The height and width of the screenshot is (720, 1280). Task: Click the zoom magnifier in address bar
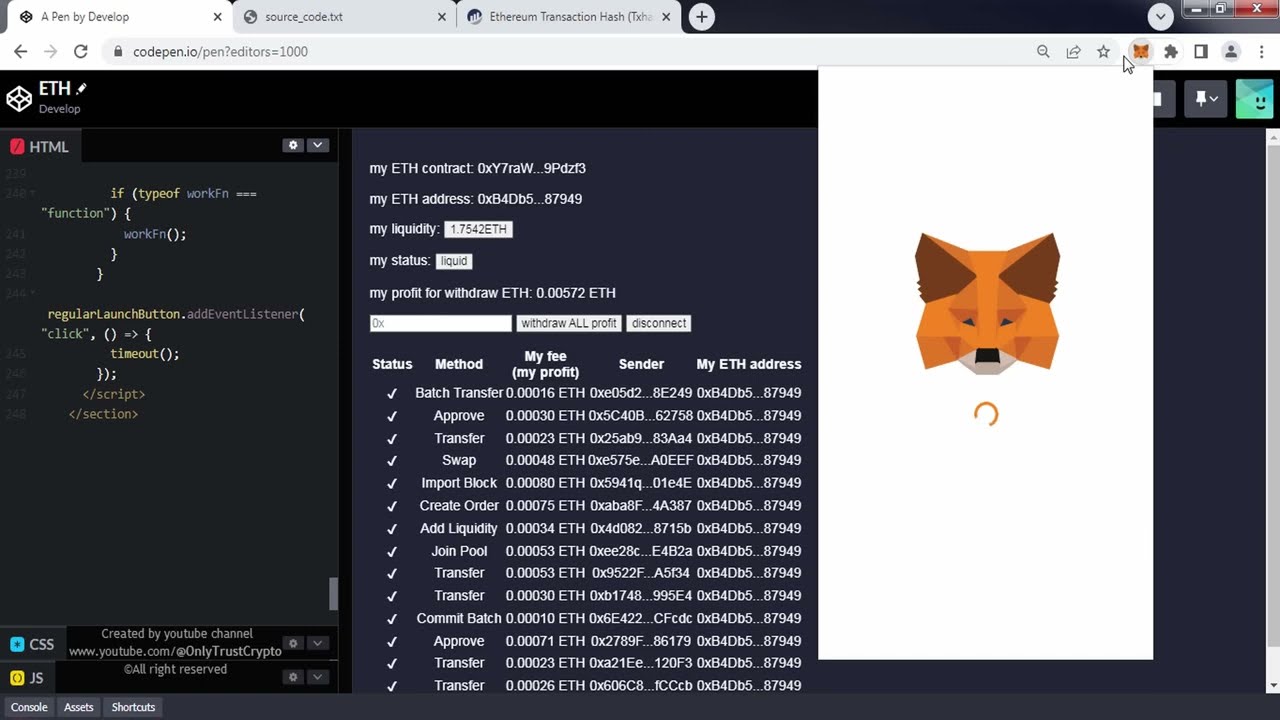pyautogui.click(x=1043, y=51)
